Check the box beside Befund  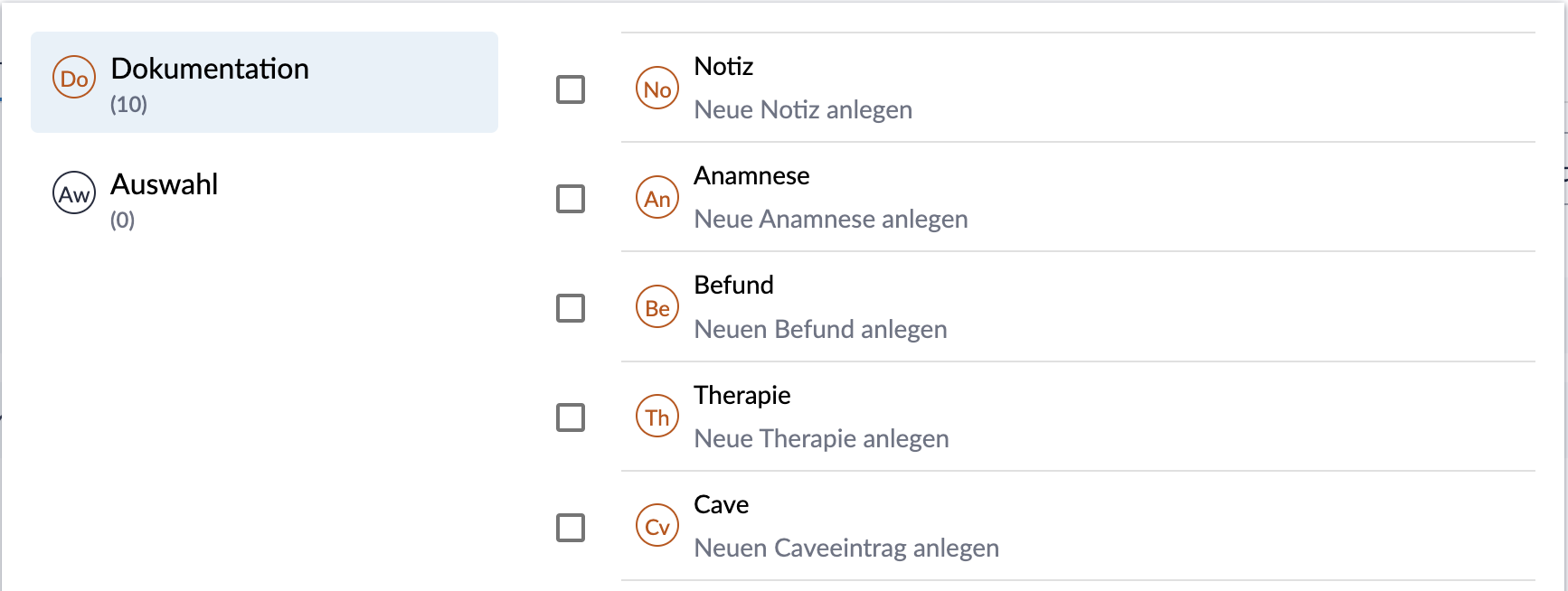click(x=571, y=308)
